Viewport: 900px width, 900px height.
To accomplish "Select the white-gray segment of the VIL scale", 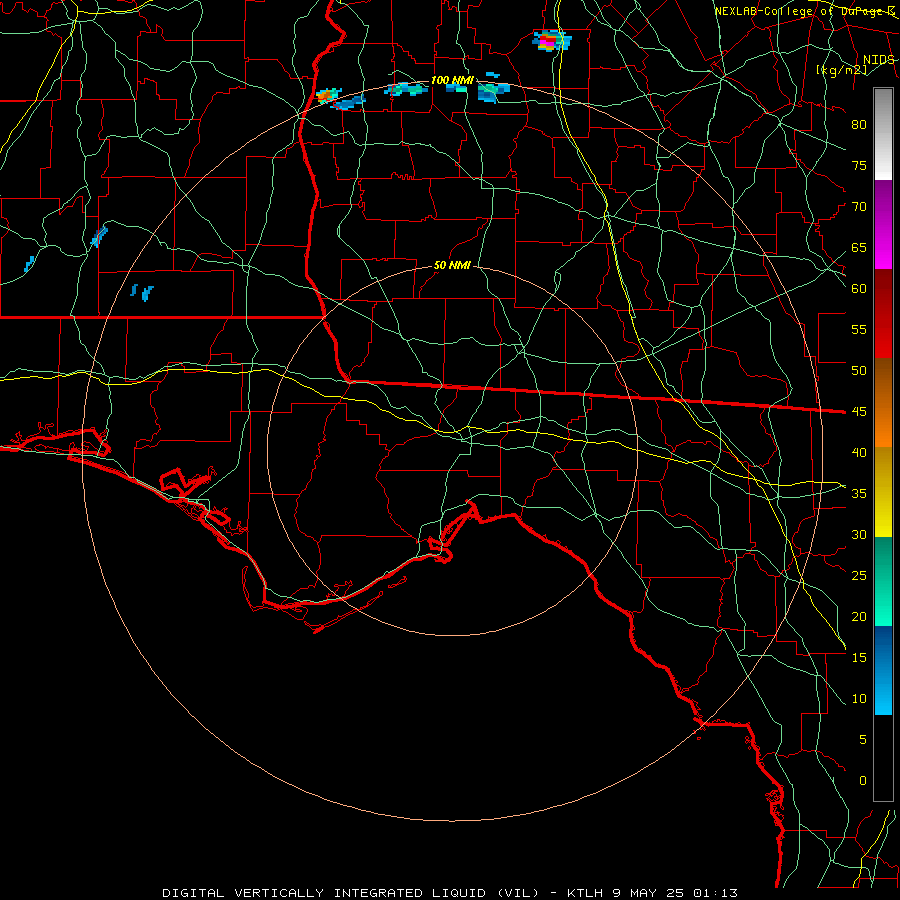I will tap(883, 134).
